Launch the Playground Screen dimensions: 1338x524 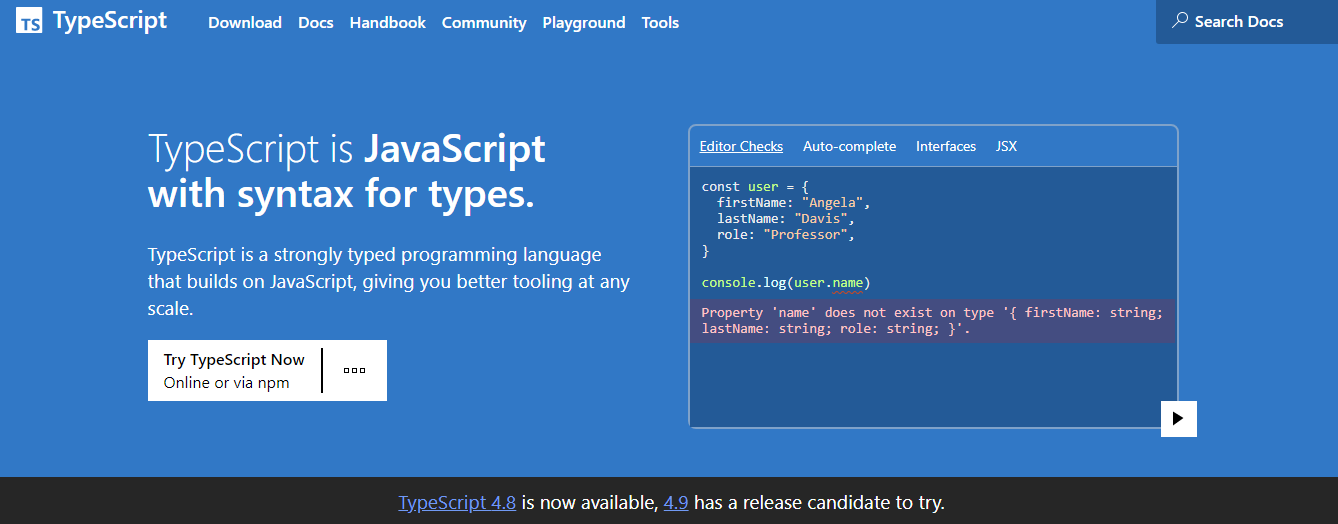(584, 22)
